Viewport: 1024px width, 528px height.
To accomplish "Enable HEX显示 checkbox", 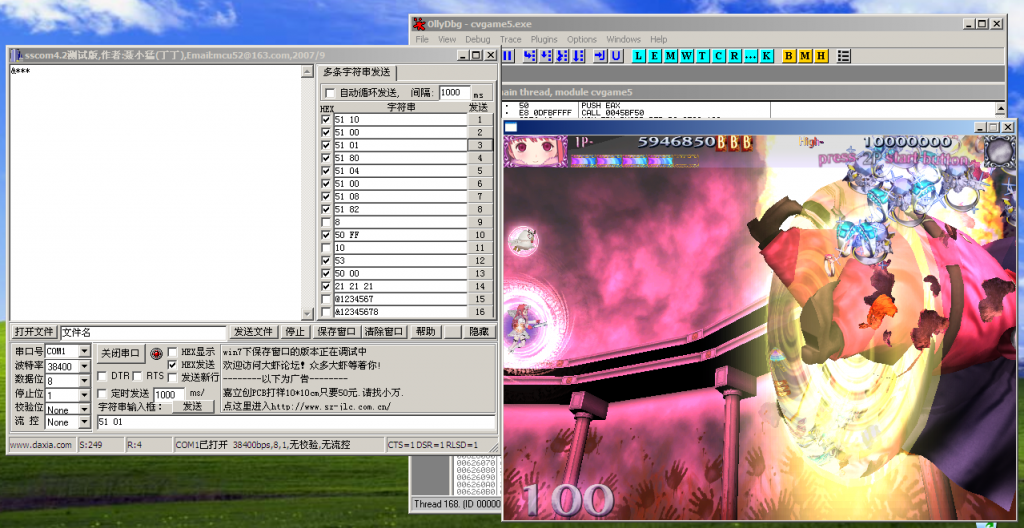I will (172, 352).
